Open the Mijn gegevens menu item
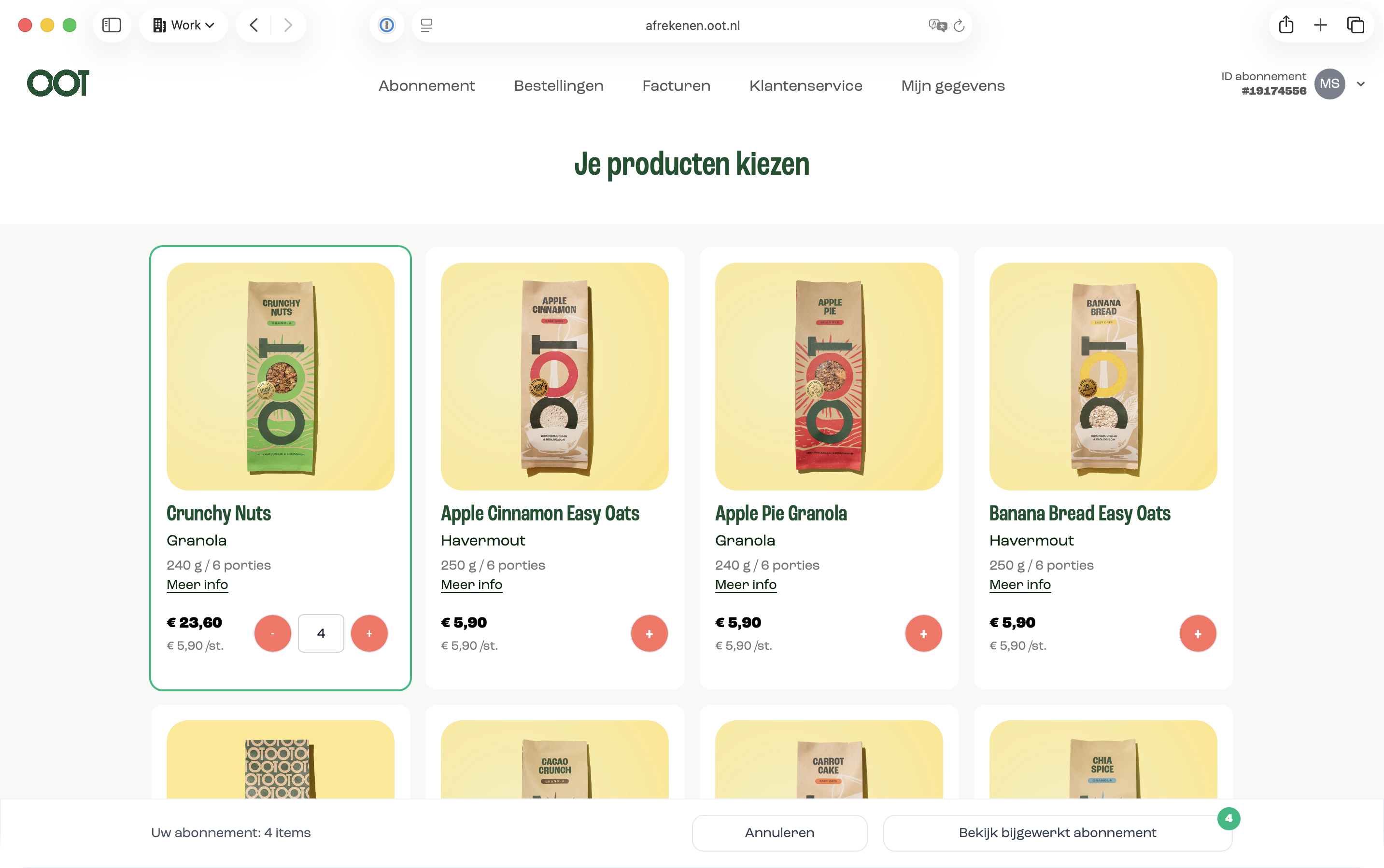Image resolution: width=1384 pixels, height=868 pixels. pyautogui.click(x=953, y=86)
